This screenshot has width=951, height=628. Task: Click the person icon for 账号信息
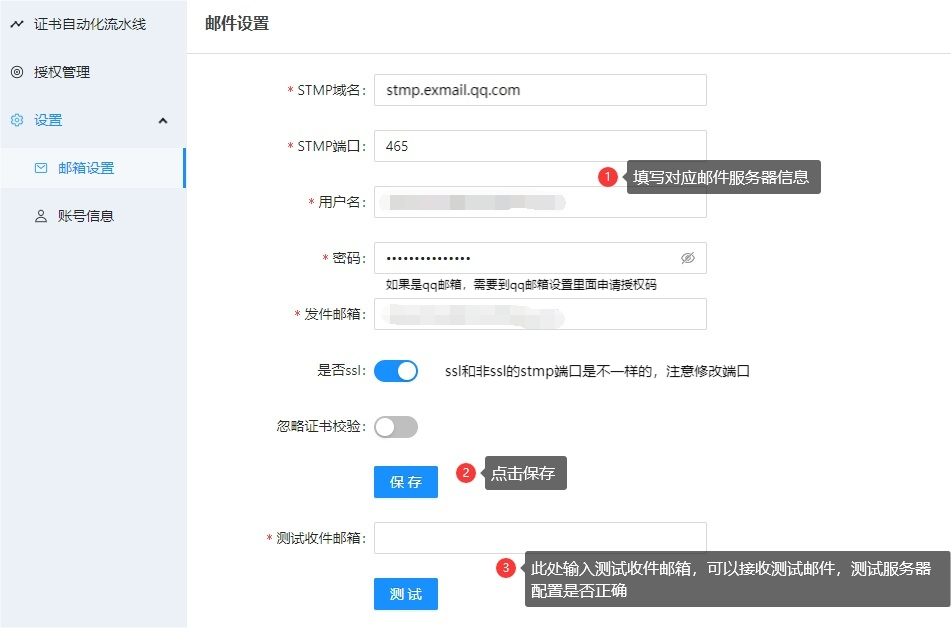41,216
